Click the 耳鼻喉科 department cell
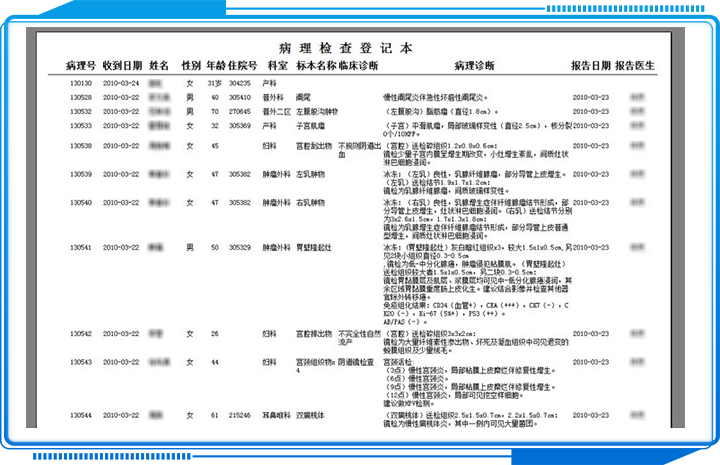The height and width of the screenshot is (465, 720). (x=275, y=414)
